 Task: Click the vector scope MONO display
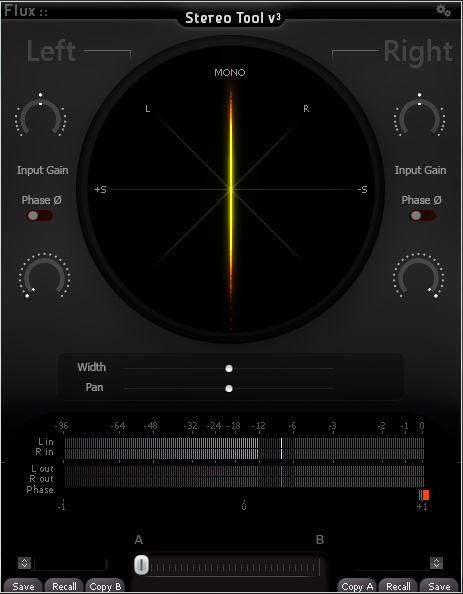[x=231, y=189]
